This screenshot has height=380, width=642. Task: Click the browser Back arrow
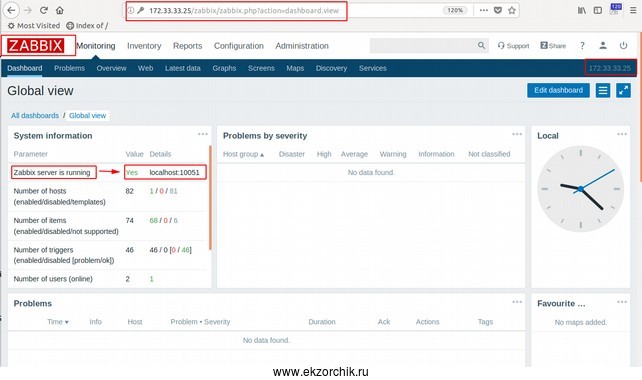(11, 11)
